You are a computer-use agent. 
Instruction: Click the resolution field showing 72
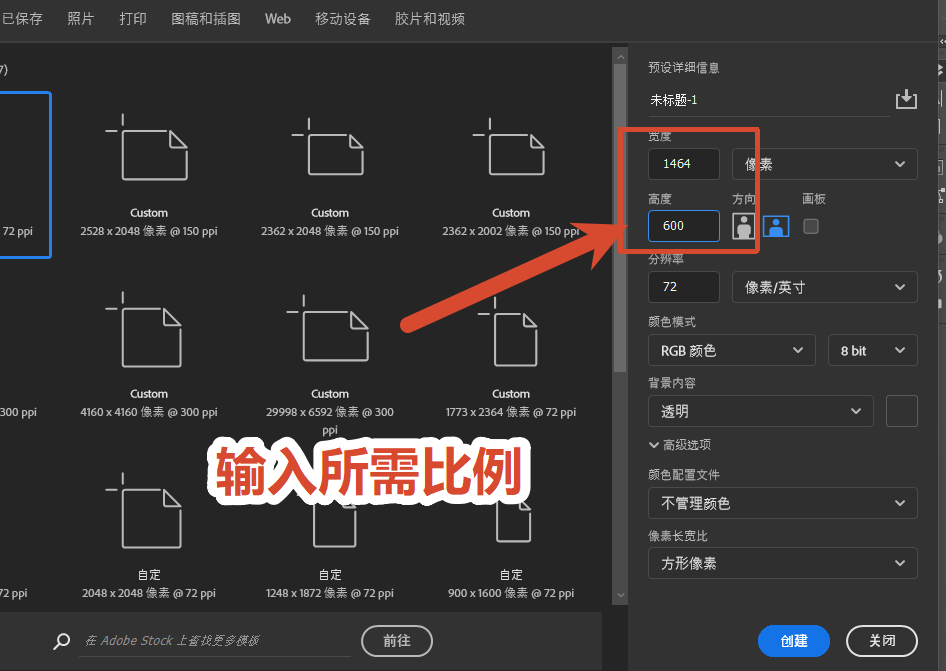click(684, 287)
